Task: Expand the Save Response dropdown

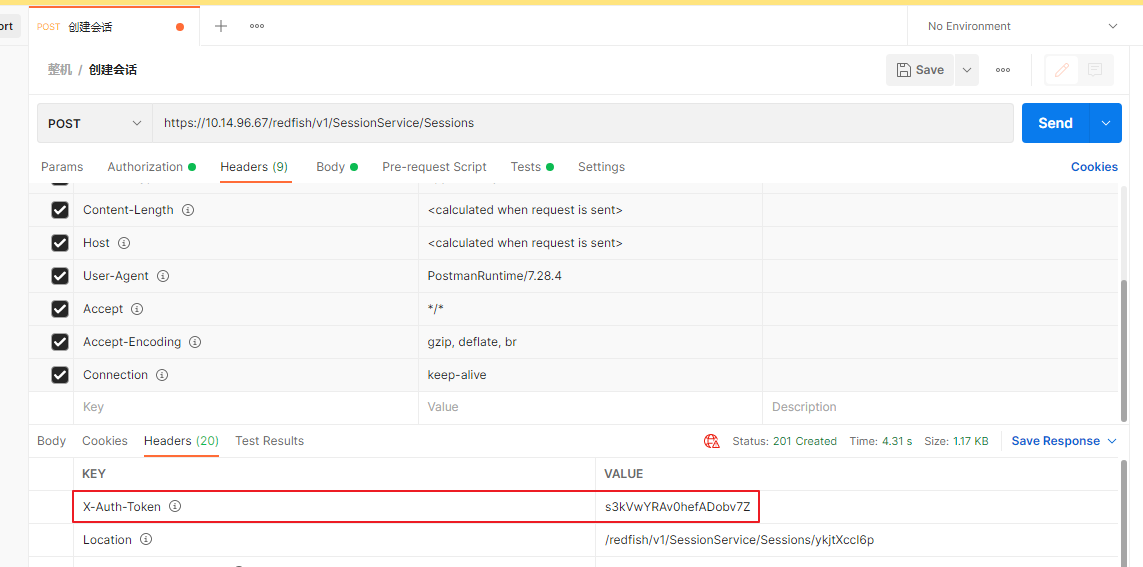Action: (x=1064, y=441)
